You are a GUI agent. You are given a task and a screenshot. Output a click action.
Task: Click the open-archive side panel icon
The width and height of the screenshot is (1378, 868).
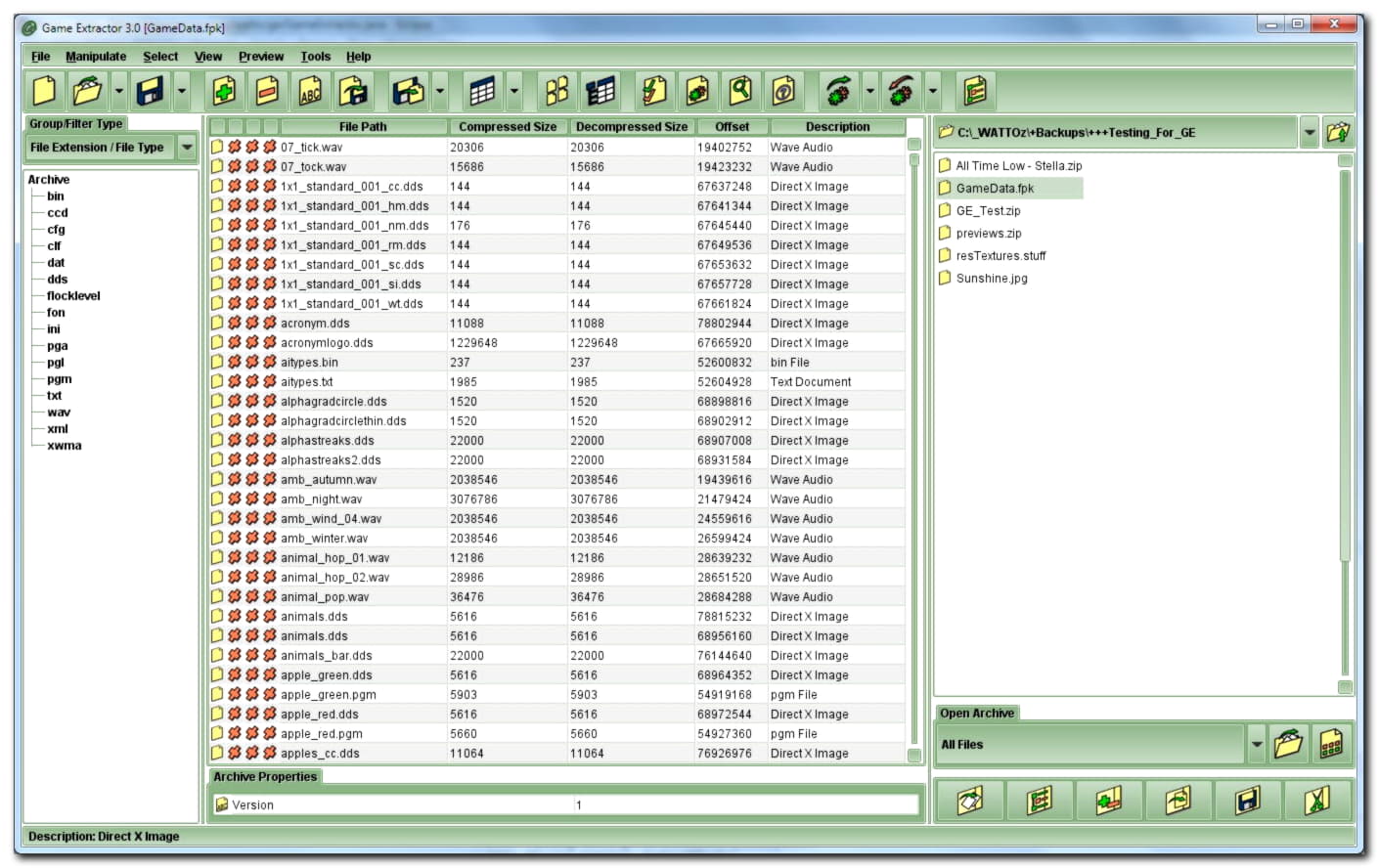[970, 801]
